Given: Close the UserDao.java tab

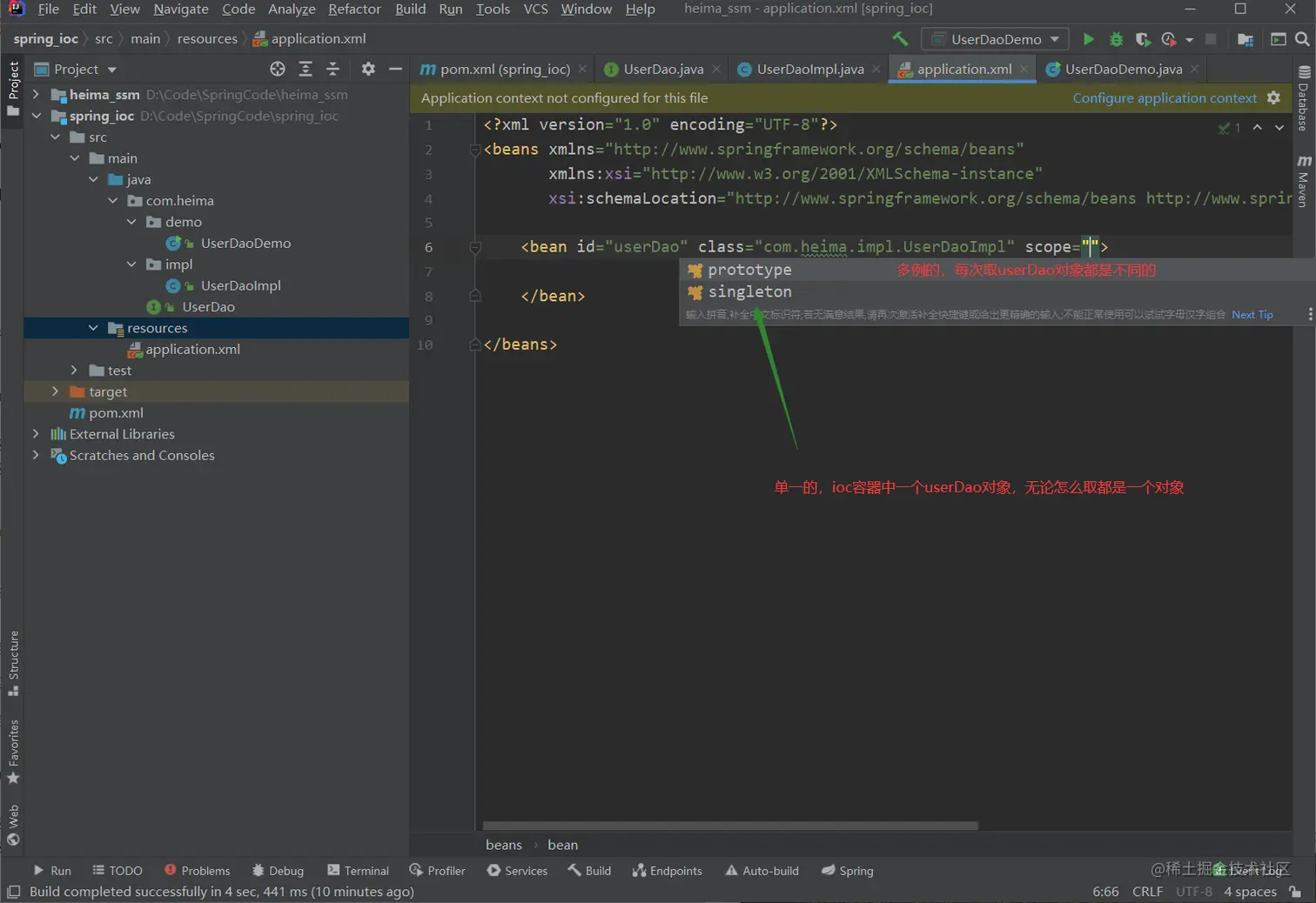Looking at the screenshot, I should [x=716, y=69].
